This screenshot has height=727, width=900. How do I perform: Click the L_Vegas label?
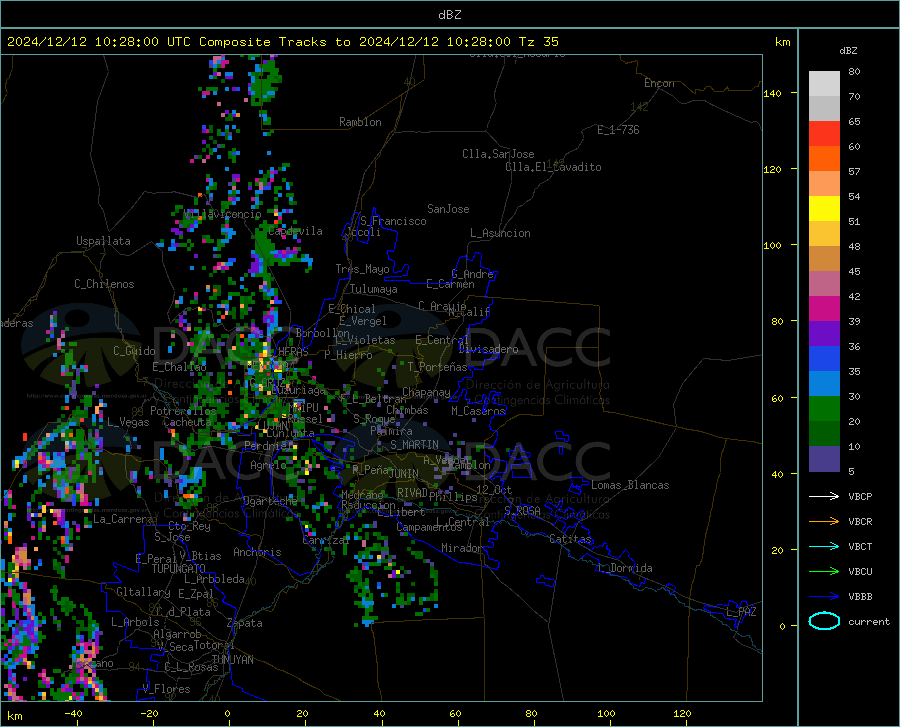(128, 422)
